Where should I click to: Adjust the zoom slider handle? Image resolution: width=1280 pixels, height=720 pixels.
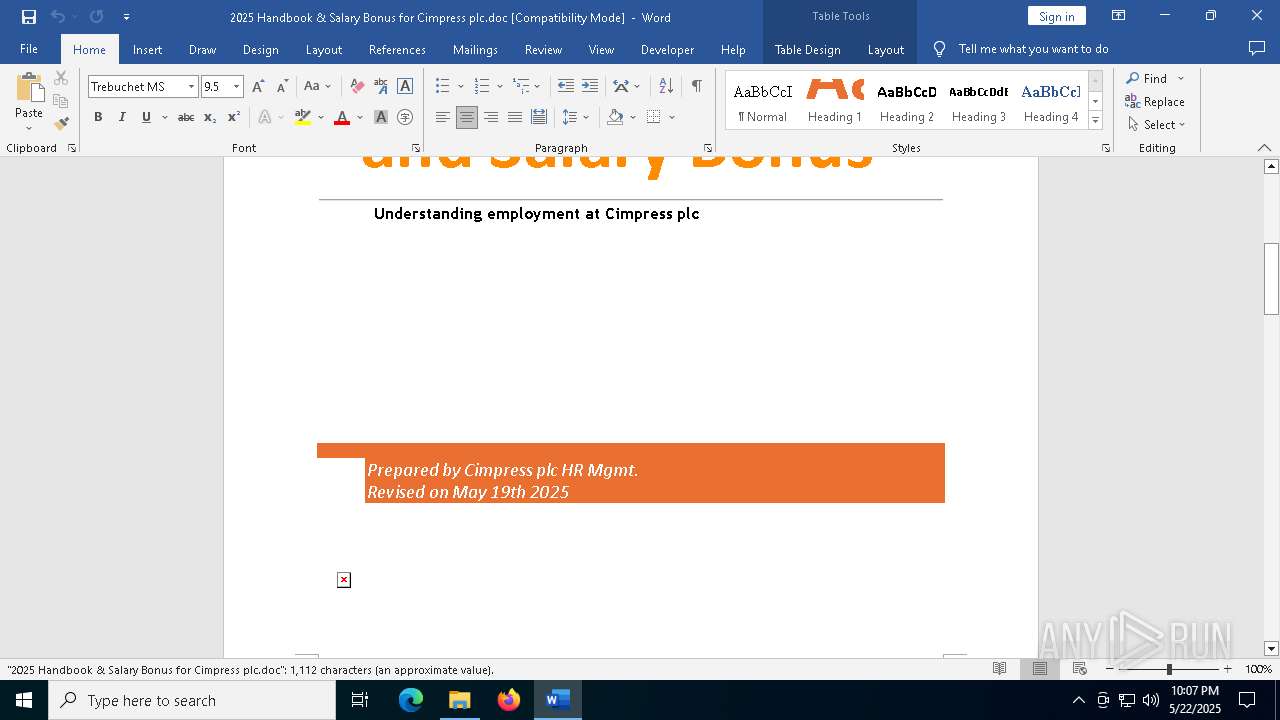tap(1169, 669)
